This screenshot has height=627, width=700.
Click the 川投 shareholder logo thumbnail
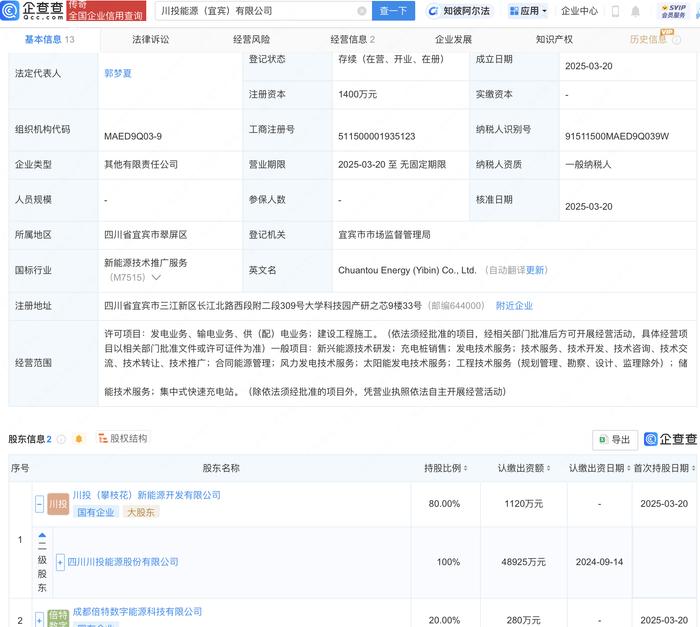58,504
